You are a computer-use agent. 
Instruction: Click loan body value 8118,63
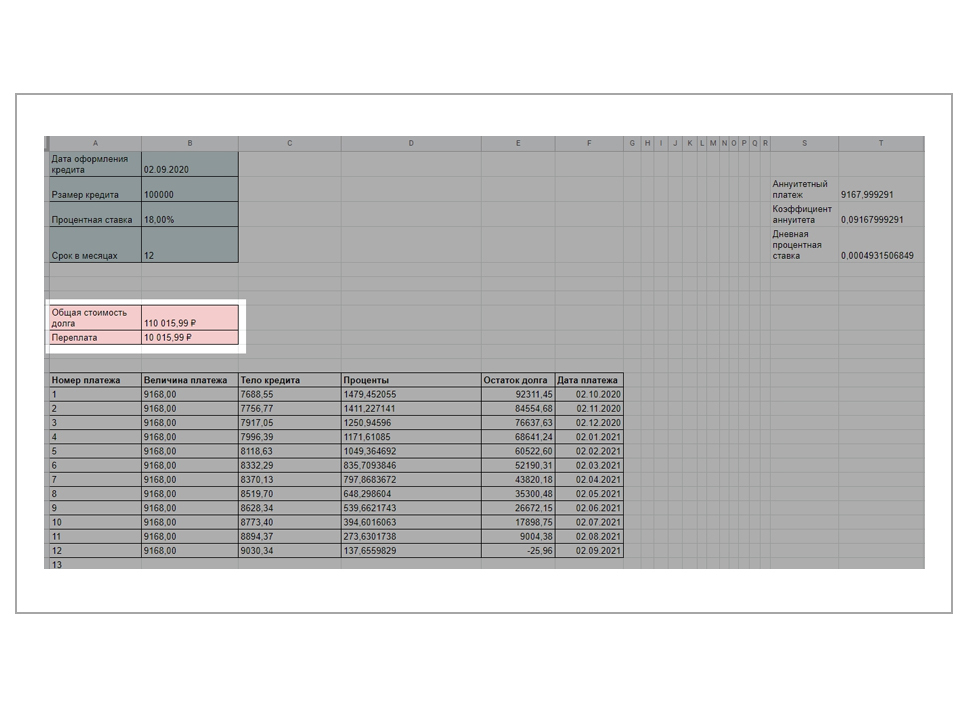coord(290,451)
